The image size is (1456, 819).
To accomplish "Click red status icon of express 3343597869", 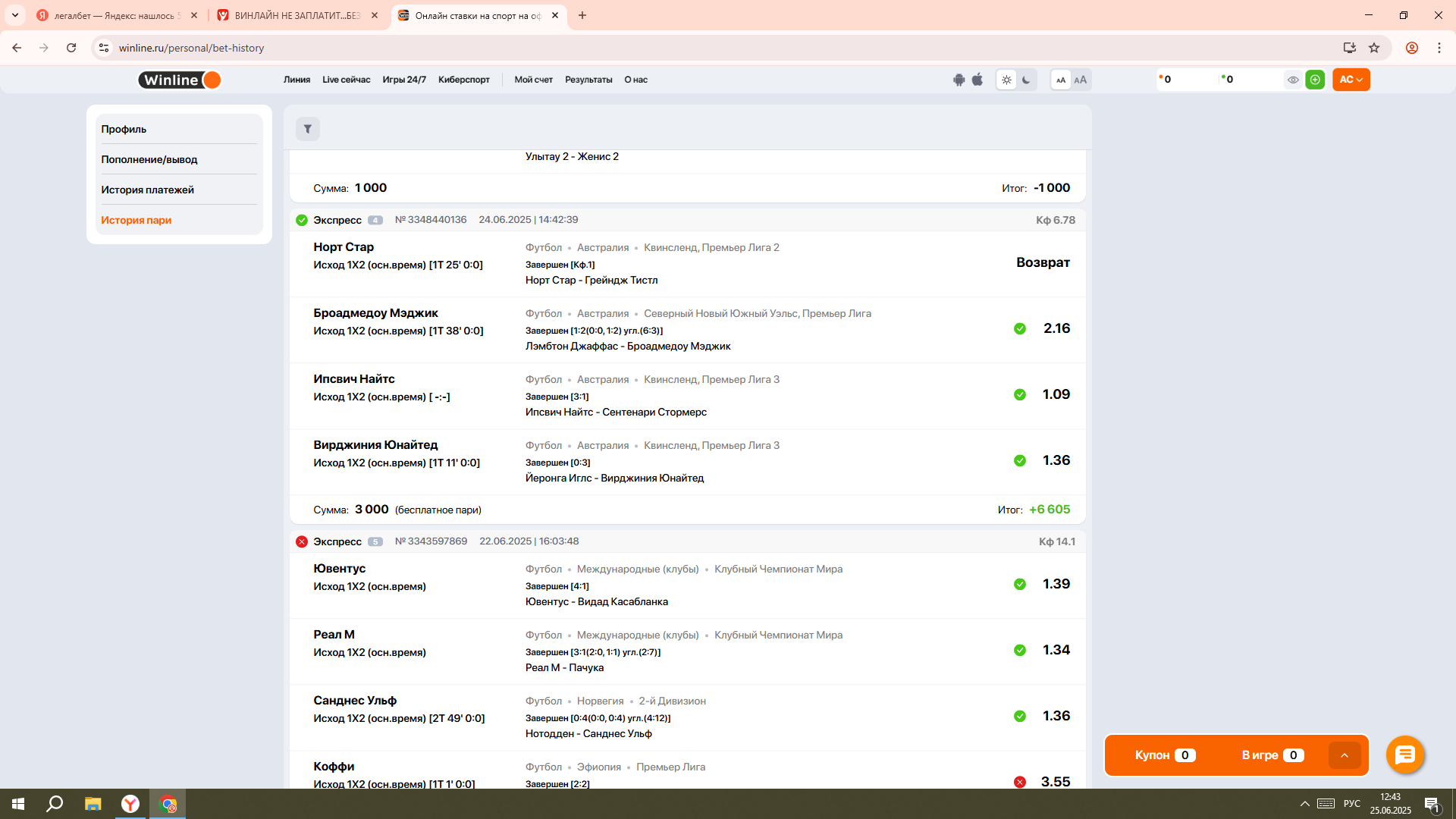I will pyautogui.click(x=302, y=541).
